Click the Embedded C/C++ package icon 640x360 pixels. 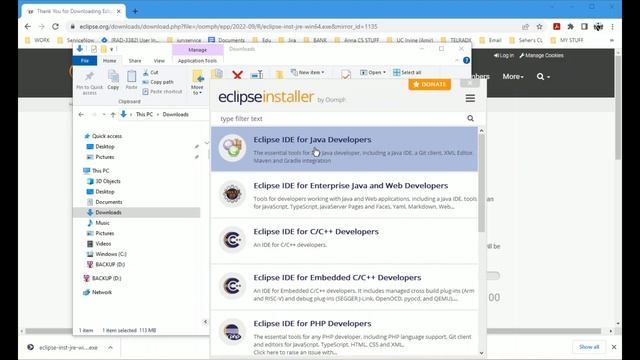click(x=232, y=286)
